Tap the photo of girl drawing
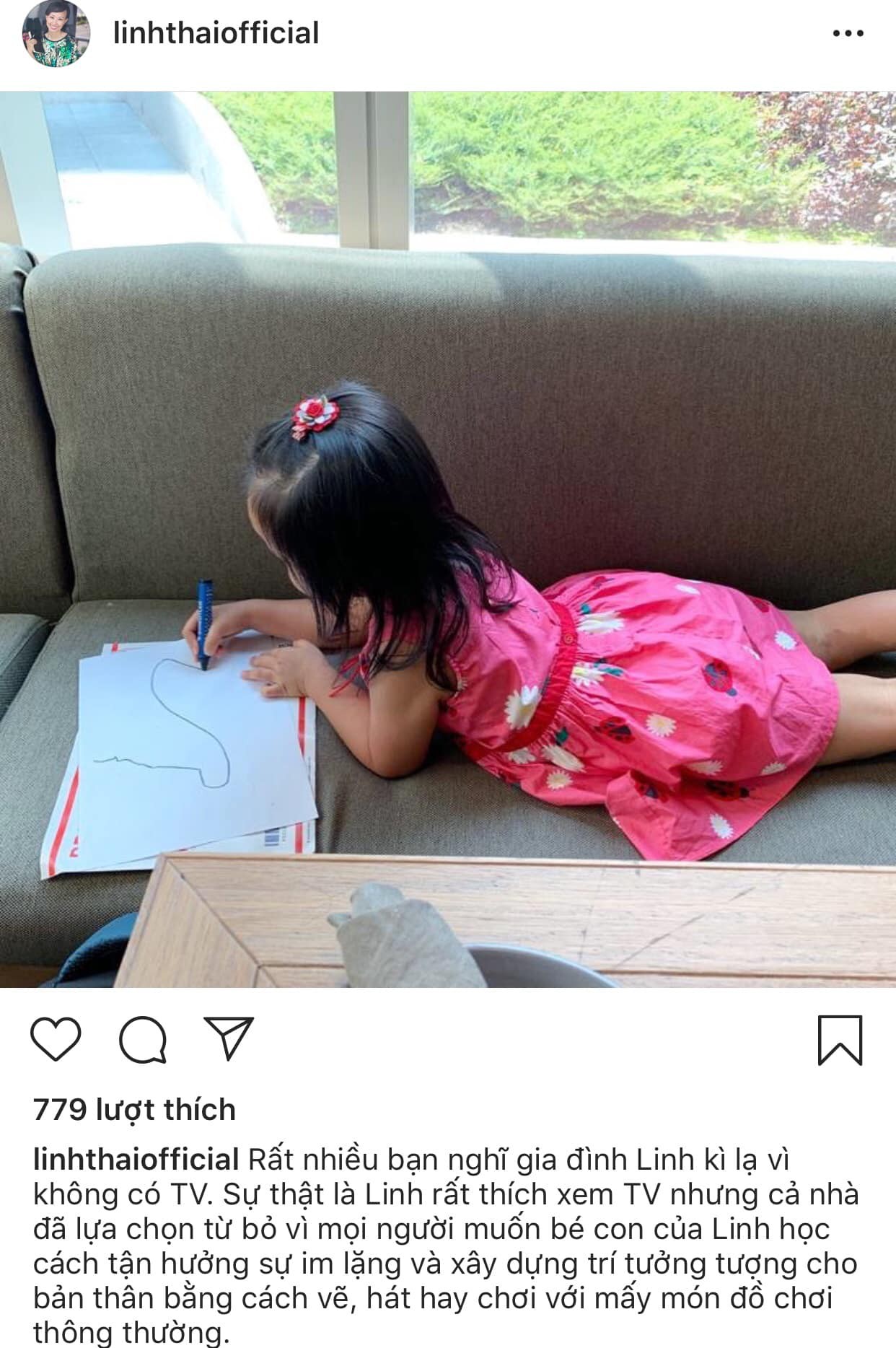Image resolution: width=896 pixels, height=1348 pixels. coord(448,539)
